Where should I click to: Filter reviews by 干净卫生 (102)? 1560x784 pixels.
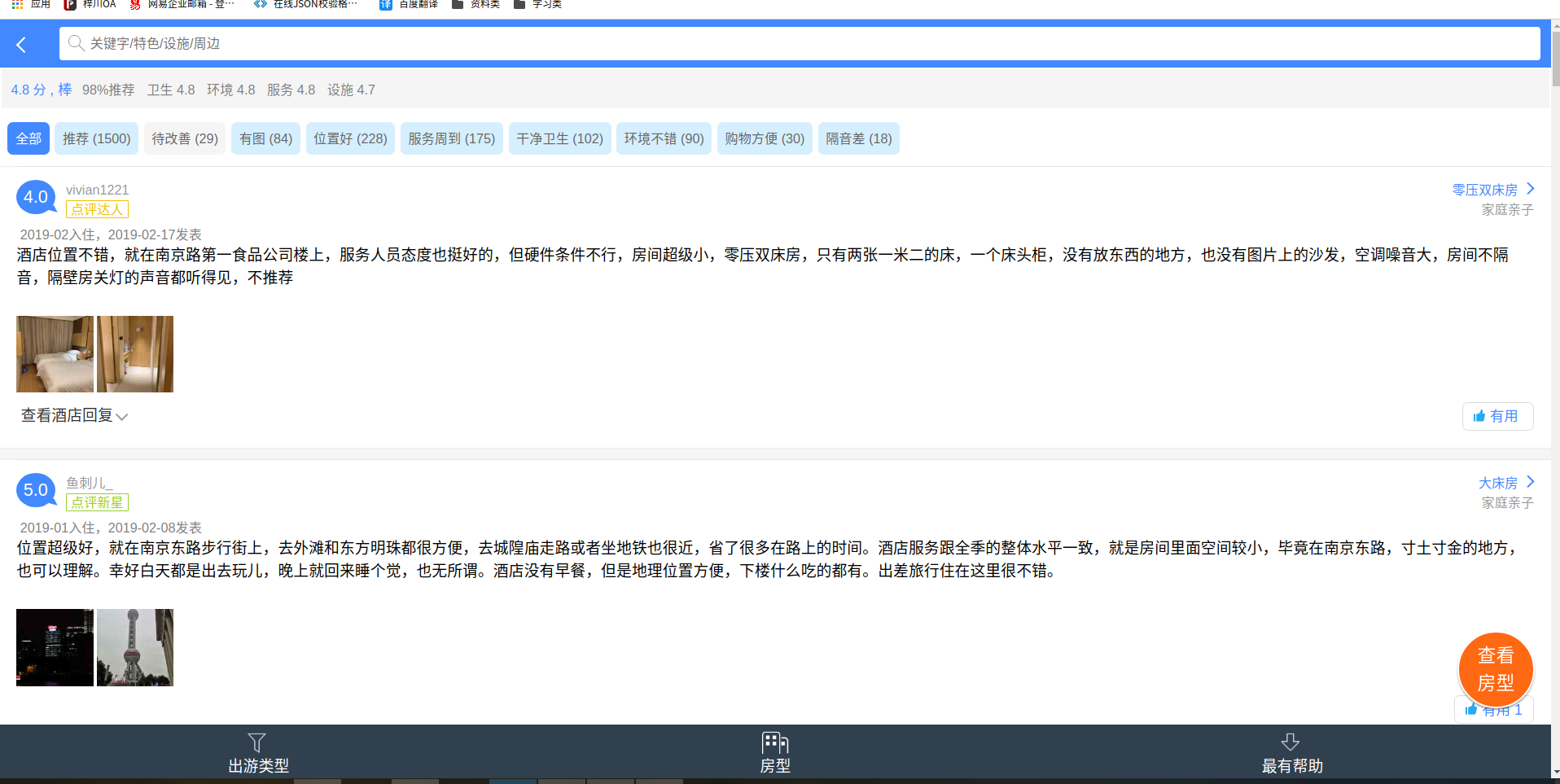(559, 138)
